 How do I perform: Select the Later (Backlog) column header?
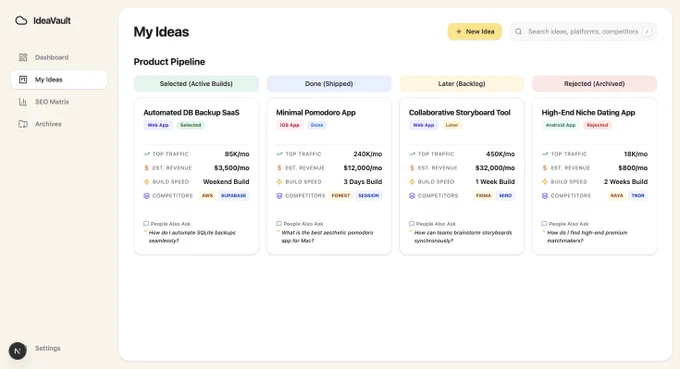click(x=461, y=84)
